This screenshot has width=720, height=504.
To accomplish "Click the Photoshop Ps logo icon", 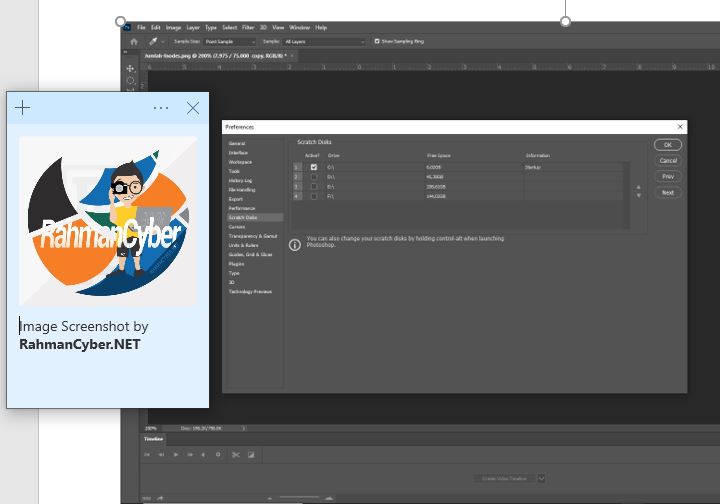I will coord(127,28).
